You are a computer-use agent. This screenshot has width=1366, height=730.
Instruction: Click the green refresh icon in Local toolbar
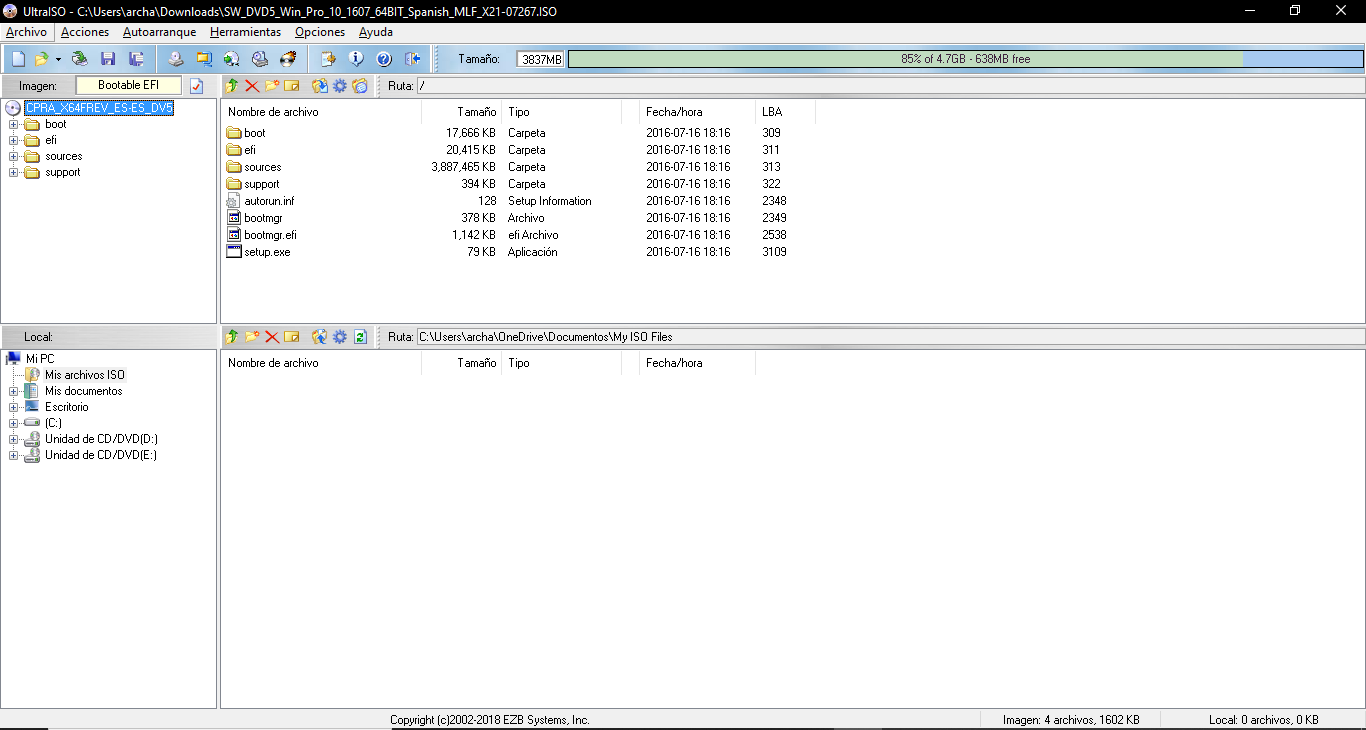coord(360,337)
